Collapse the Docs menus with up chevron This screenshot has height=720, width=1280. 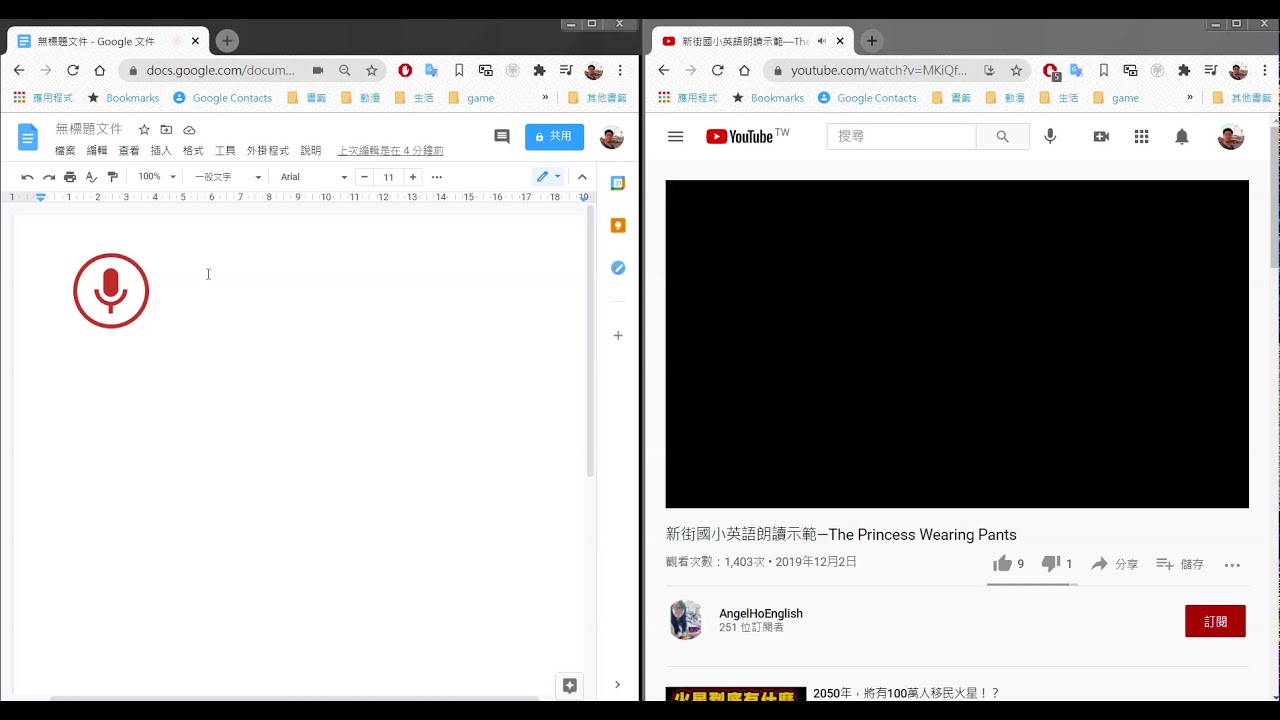pos(582,177)
